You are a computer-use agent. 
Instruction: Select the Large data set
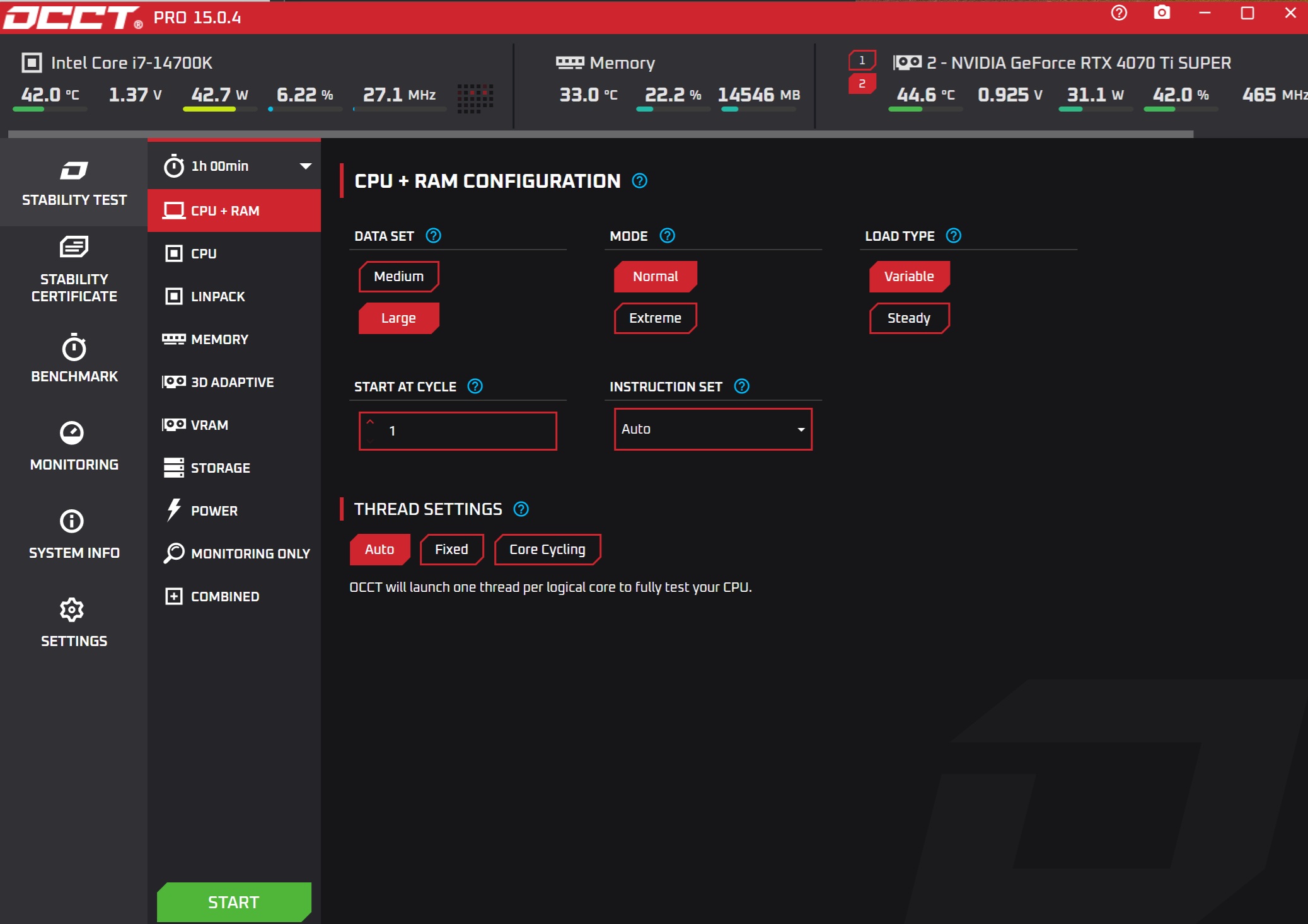coord(398,318)
